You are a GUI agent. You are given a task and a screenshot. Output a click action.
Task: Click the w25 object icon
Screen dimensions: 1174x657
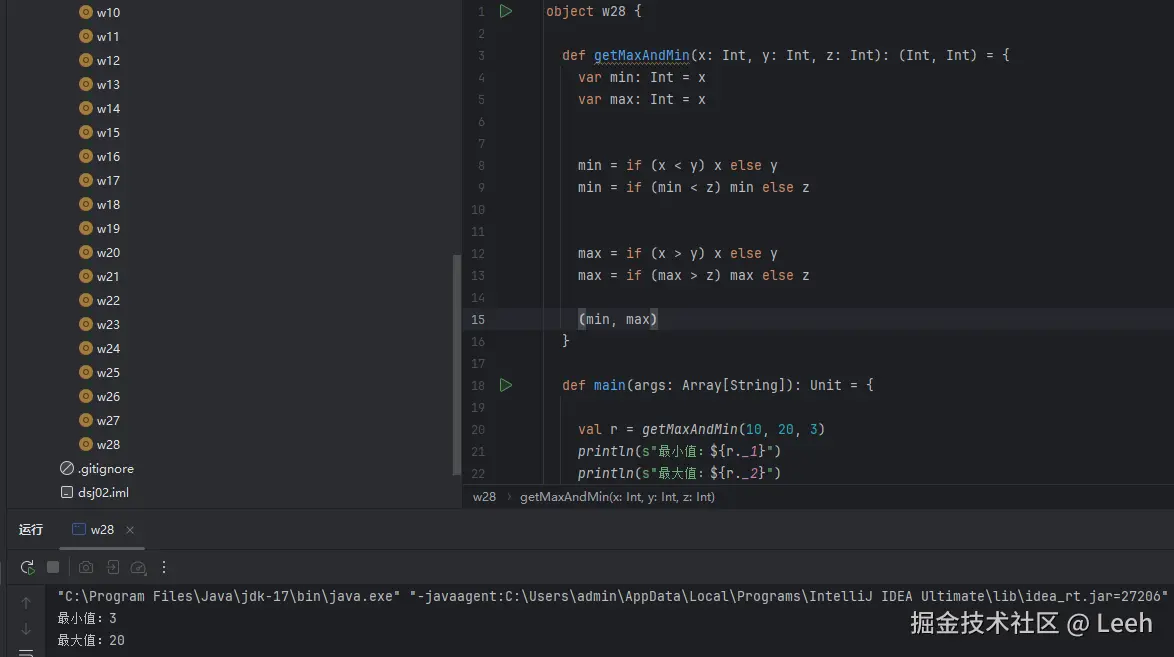coord(86,372)
